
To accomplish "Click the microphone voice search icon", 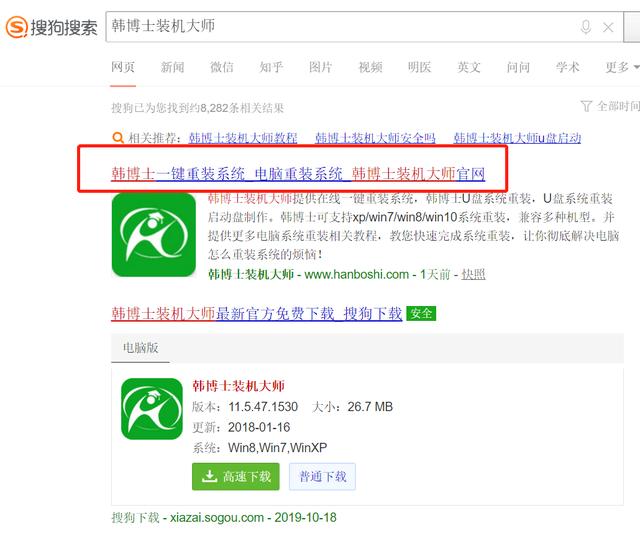I will 586,27.
